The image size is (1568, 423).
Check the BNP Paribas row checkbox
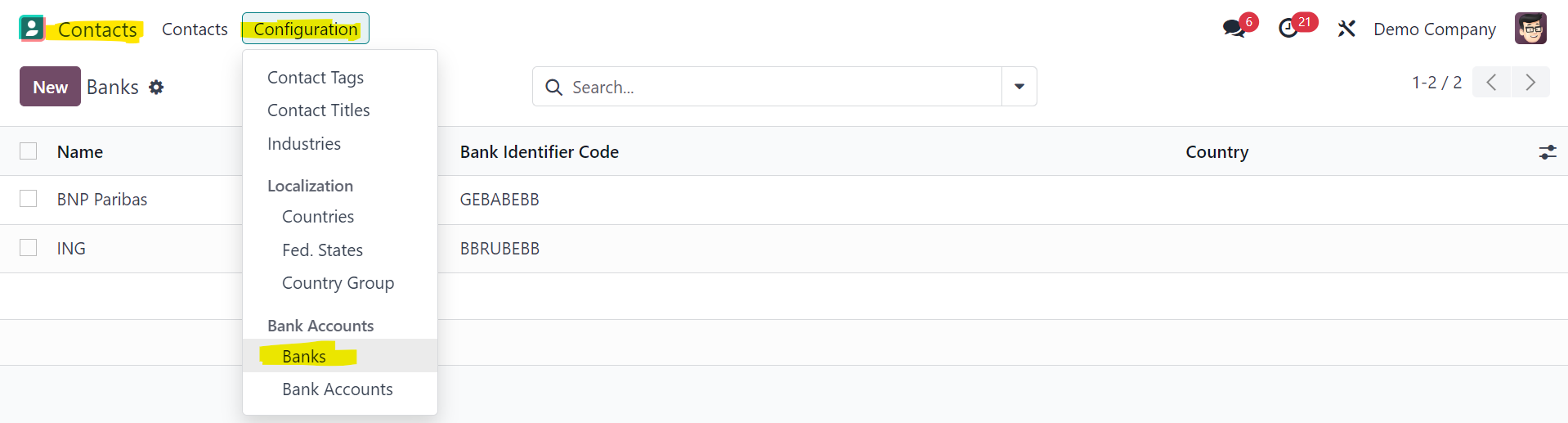pyautogui.click(x=29, y=199)
